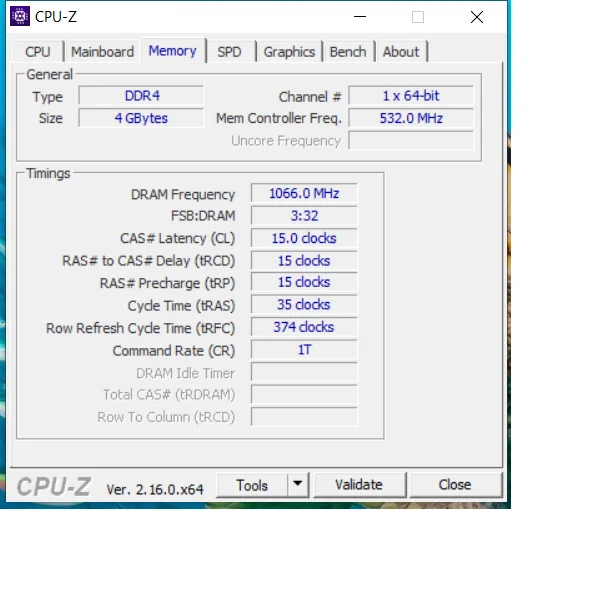Open the Graphics tab

coord(289,52)
